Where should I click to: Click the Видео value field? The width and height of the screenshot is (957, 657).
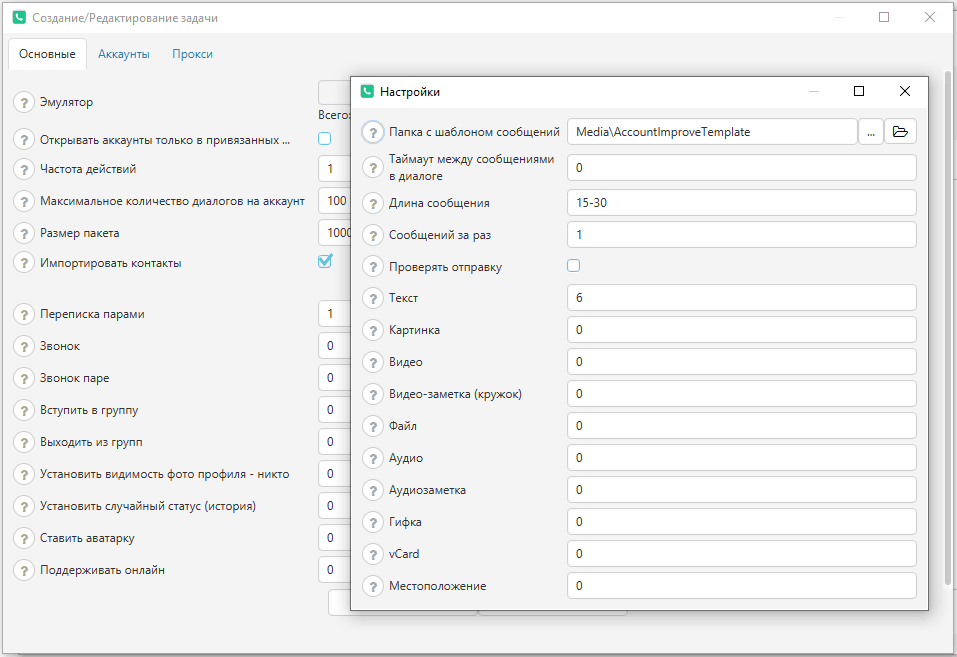742,361
